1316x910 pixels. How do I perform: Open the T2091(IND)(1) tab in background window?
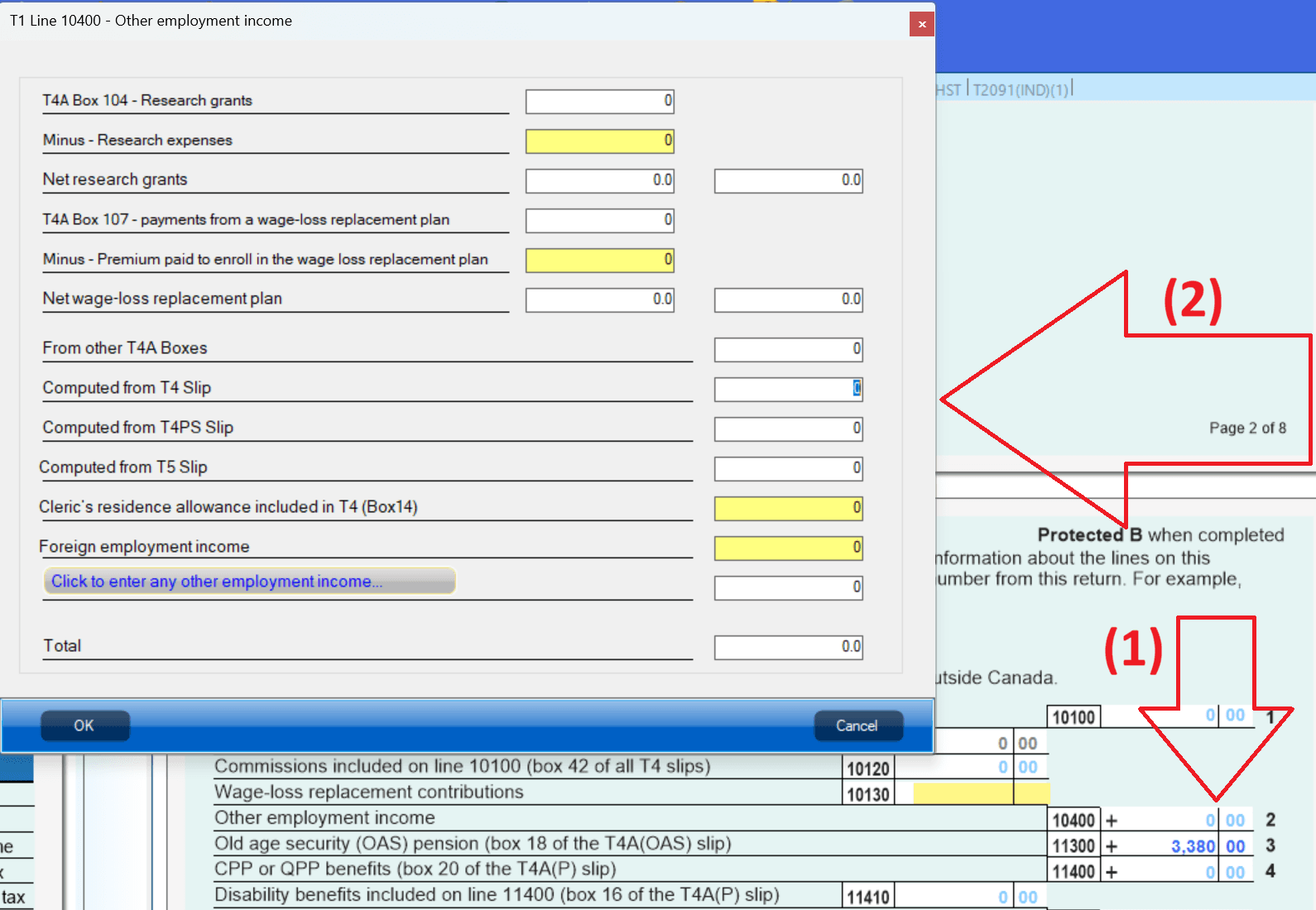pyautogui.click(x=1021, y=89)
